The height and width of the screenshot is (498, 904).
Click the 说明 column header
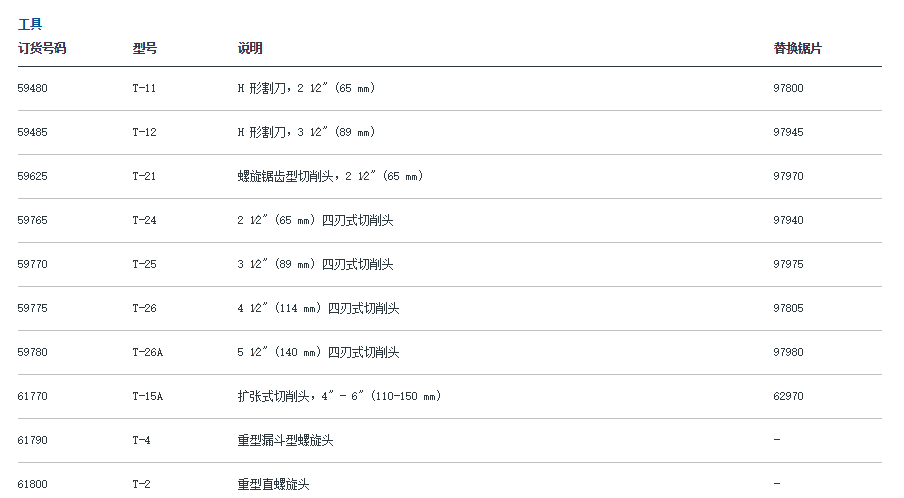[250, 48]
